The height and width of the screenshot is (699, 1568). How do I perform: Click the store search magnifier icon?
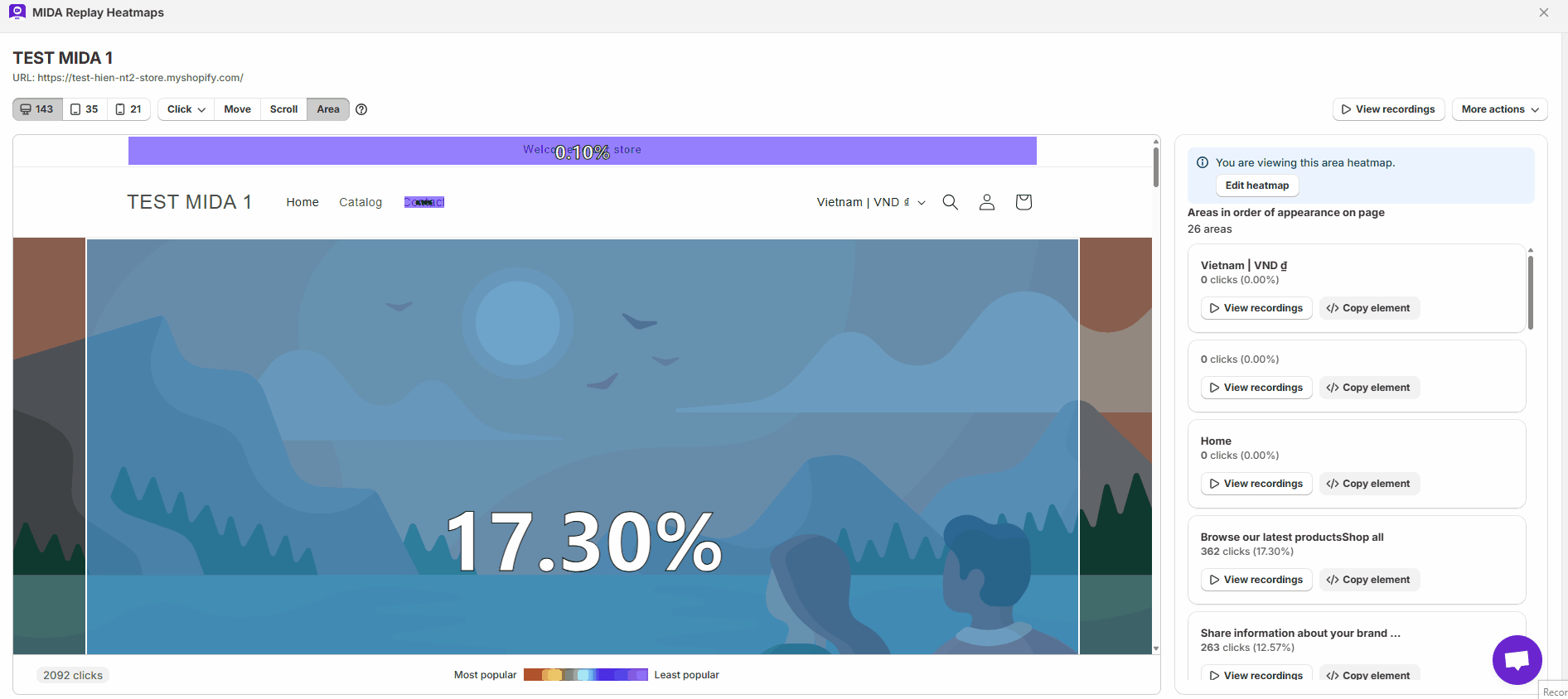[951, 202]
